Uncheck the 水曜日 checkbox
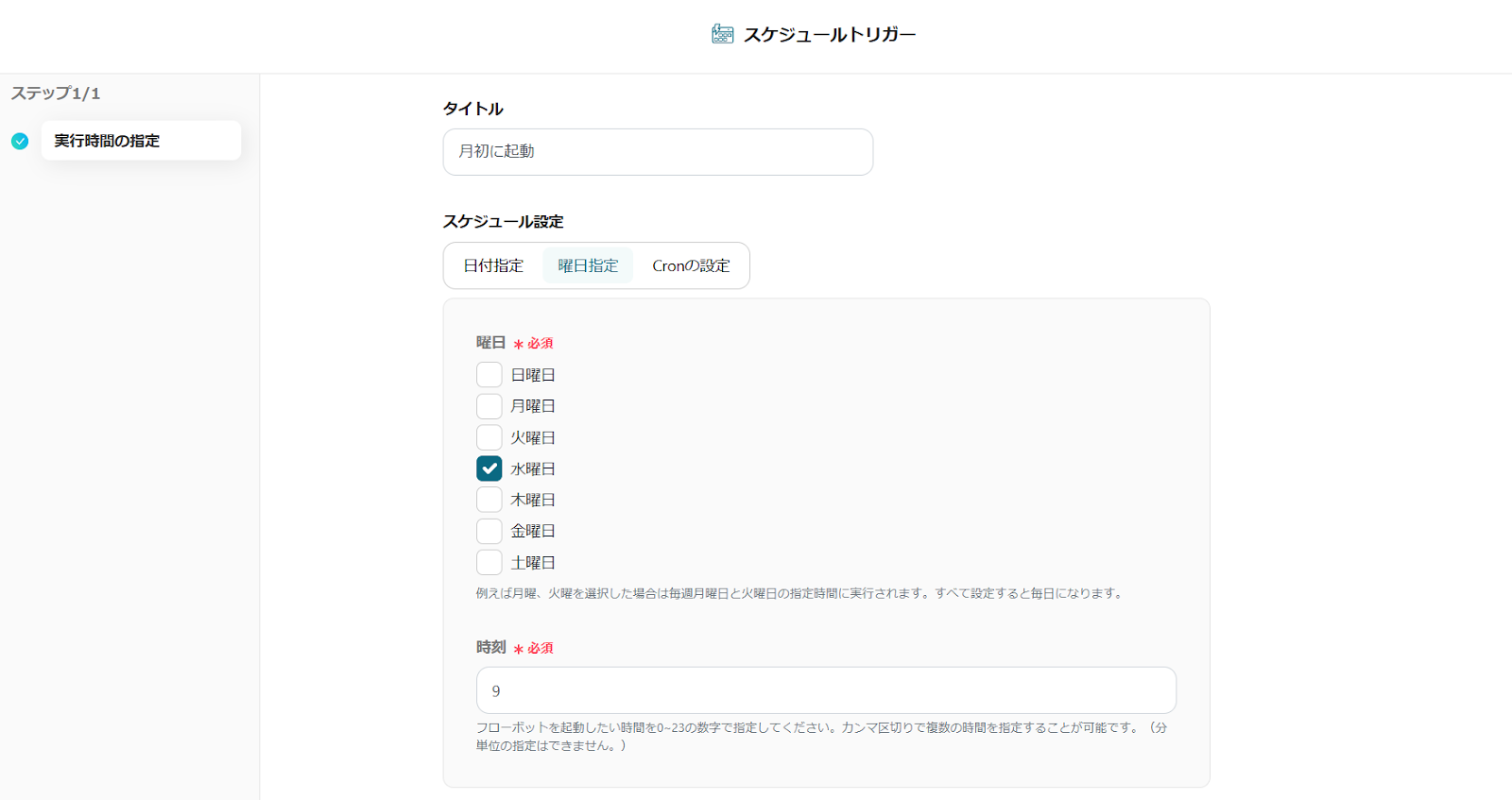This screenshot has height=800, width=1512. click(x=489, y=468)
